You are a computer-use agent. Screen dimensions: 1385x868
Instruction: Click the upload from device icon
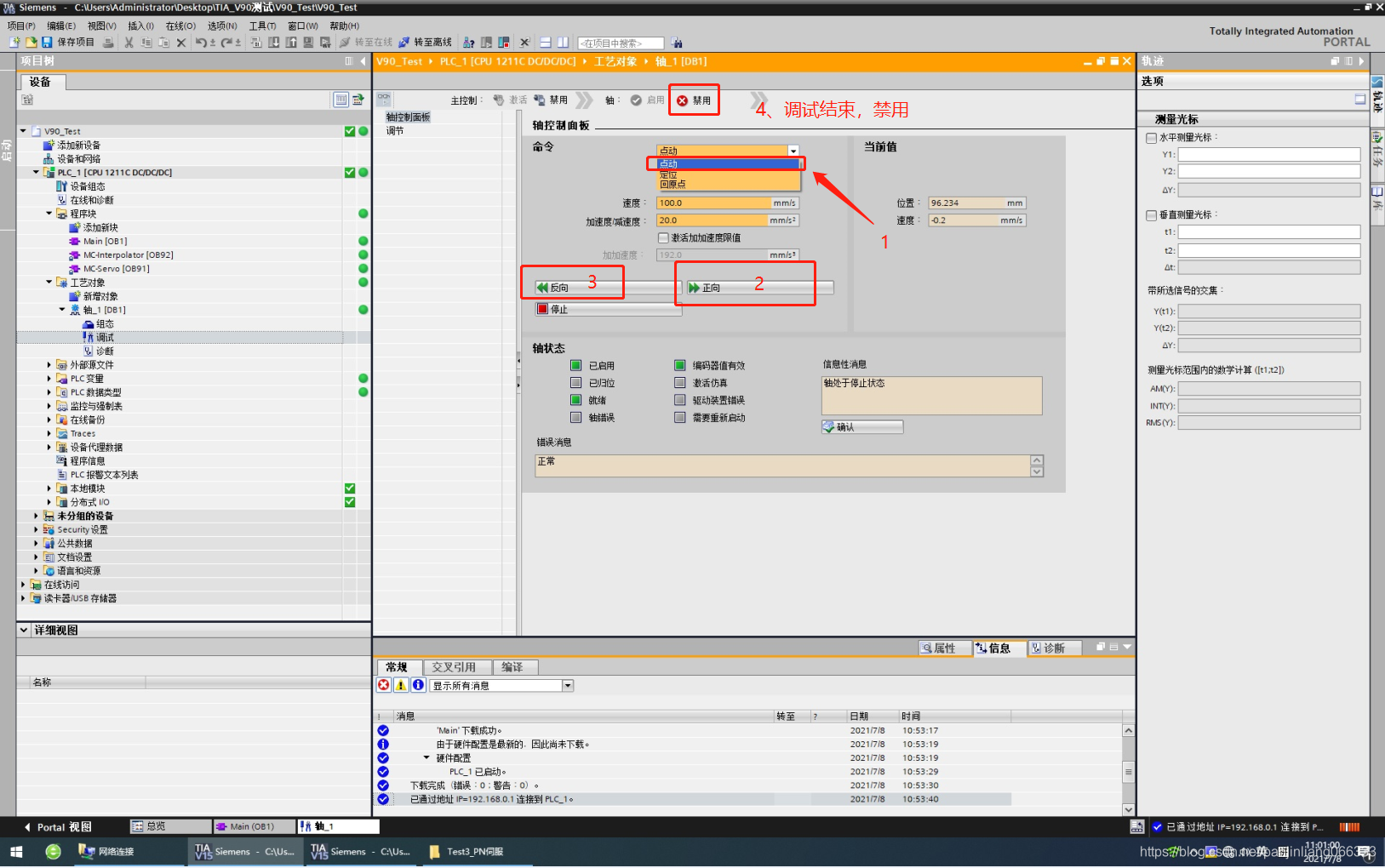(291, 42)
